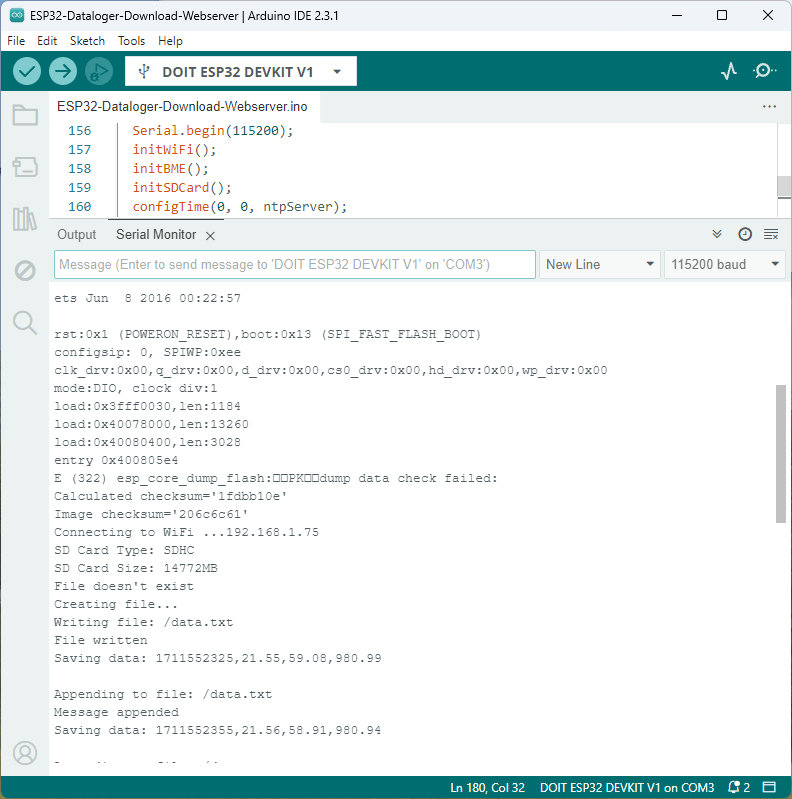Click the configTime(0, 0, ntpServer); line

(x=240, y=206)
